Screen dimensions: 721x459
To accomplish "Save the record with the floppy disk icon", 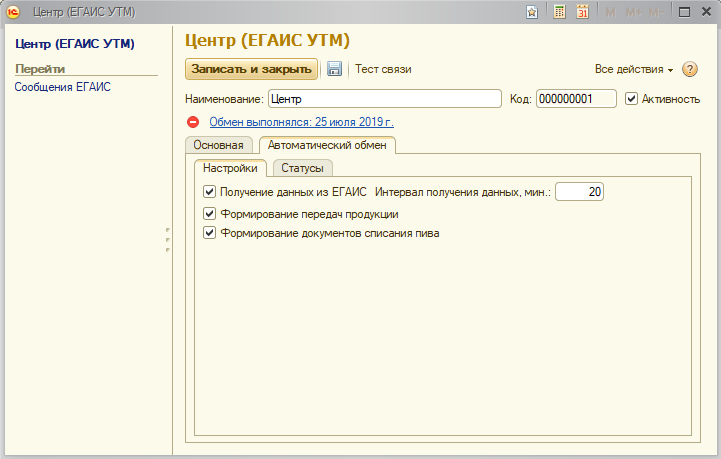I will point(334,69).
